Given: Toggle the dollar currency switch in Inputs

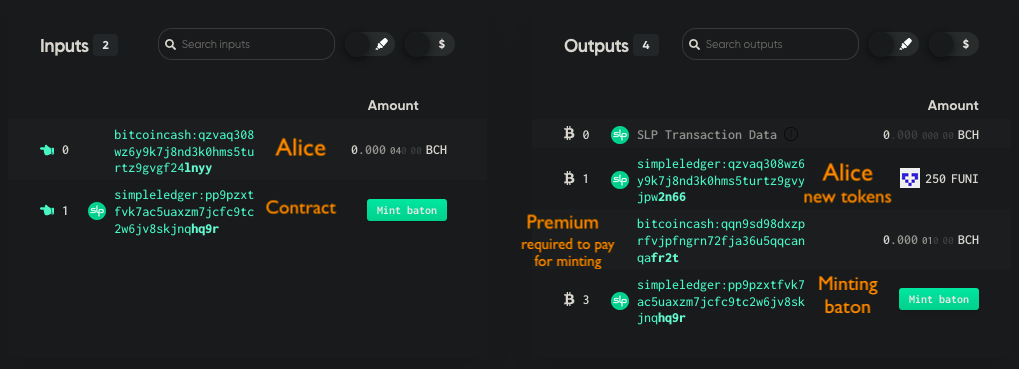Looking at the screenshot, I should pyautogui.click(x=430, y=44).
